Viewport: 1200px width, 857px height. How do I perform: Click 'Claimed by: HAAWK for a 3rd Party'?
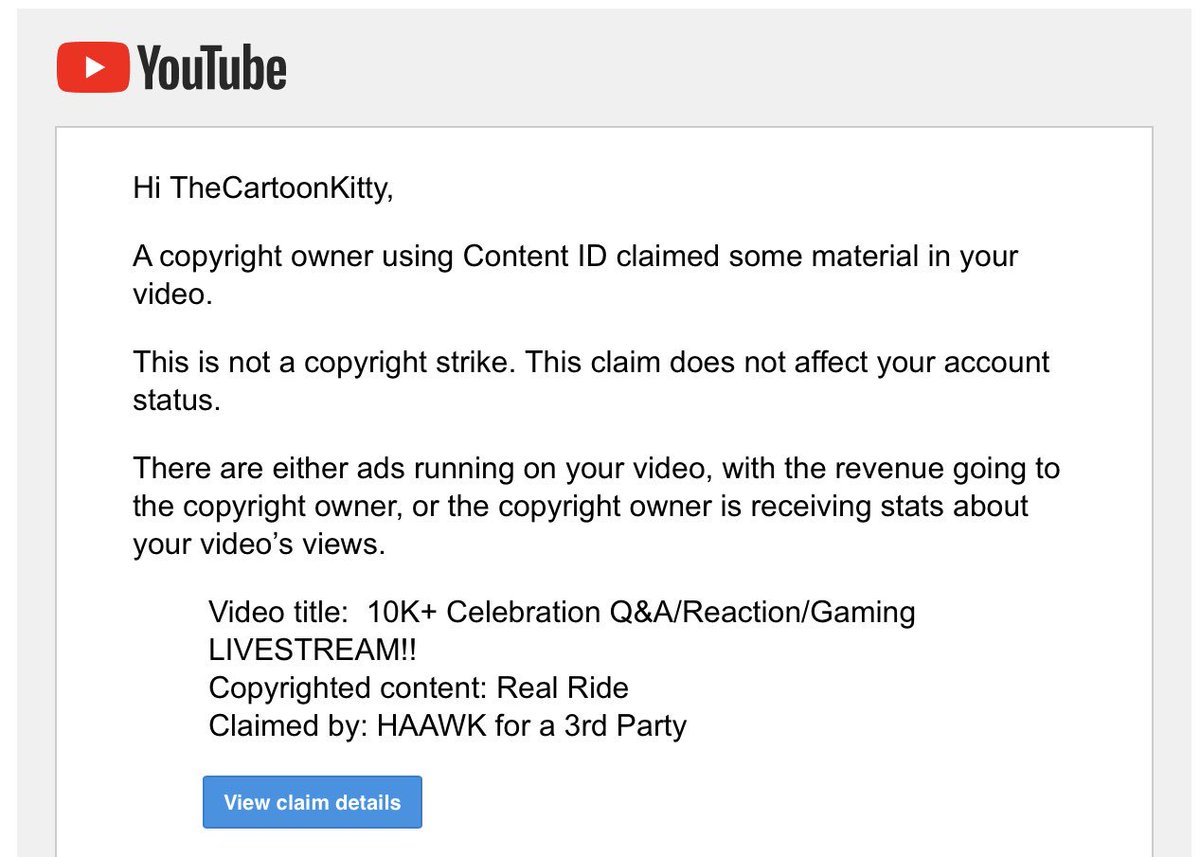coord(447,725)
